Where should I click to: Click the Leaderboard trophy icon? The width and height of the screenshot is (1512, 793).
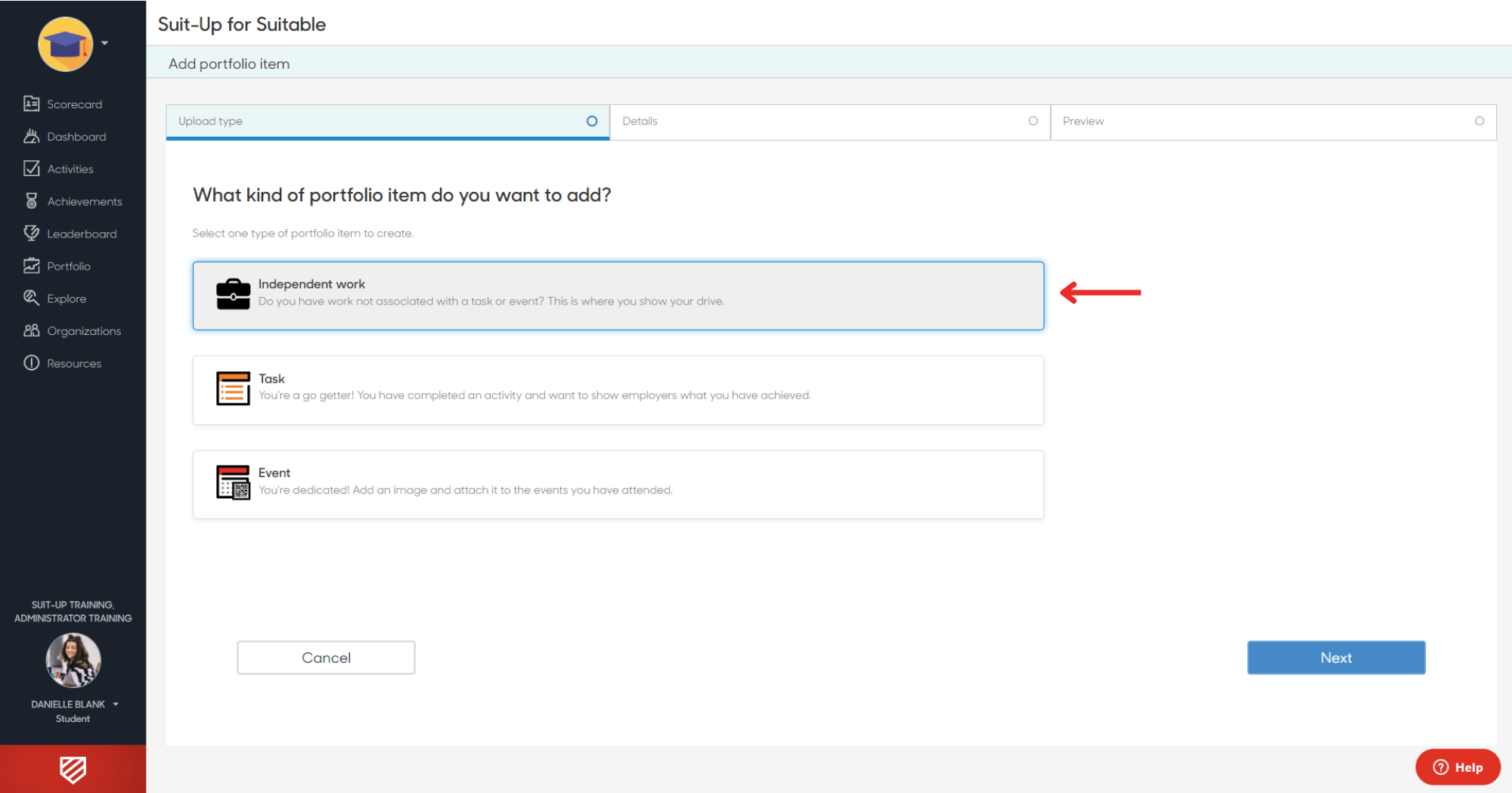(31, 233)
